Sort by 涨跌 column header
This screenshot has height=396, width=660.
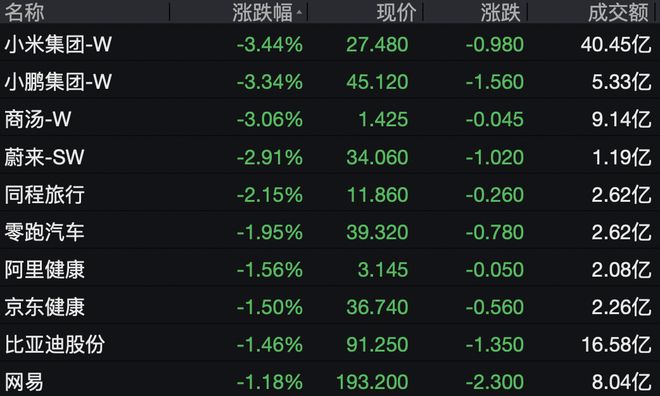pyautogui.click(x=500, y=12)
